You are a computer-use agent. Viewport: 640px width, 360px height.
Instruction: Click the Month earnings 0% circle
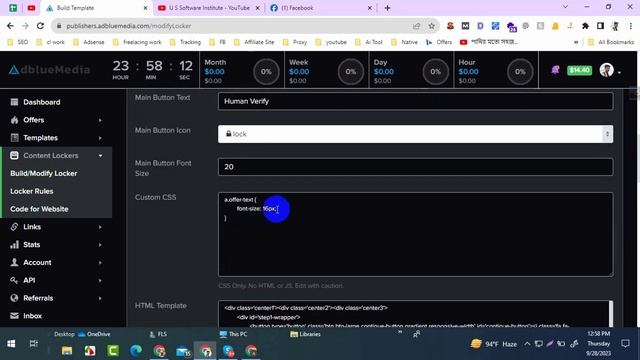point(266,72)
